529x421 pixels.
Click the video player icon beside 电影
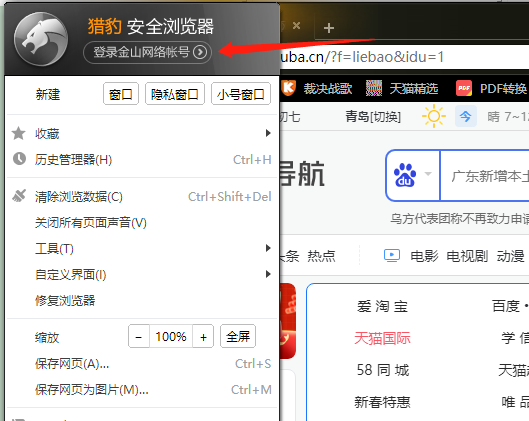click(392, 256)
